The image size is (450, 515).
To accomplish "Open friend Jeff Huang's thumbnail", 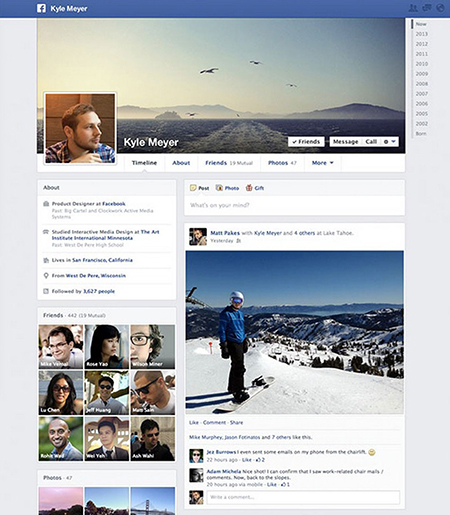I will (x=107, y=393).
